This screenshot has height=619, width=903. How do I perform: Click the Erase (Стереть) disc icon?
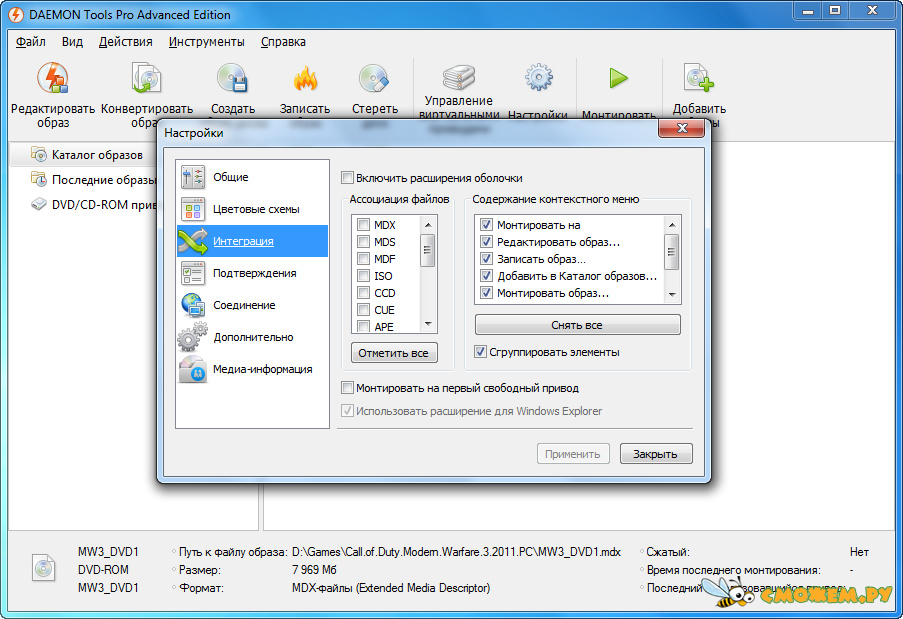pyautogui.click(x=375, y=78)
